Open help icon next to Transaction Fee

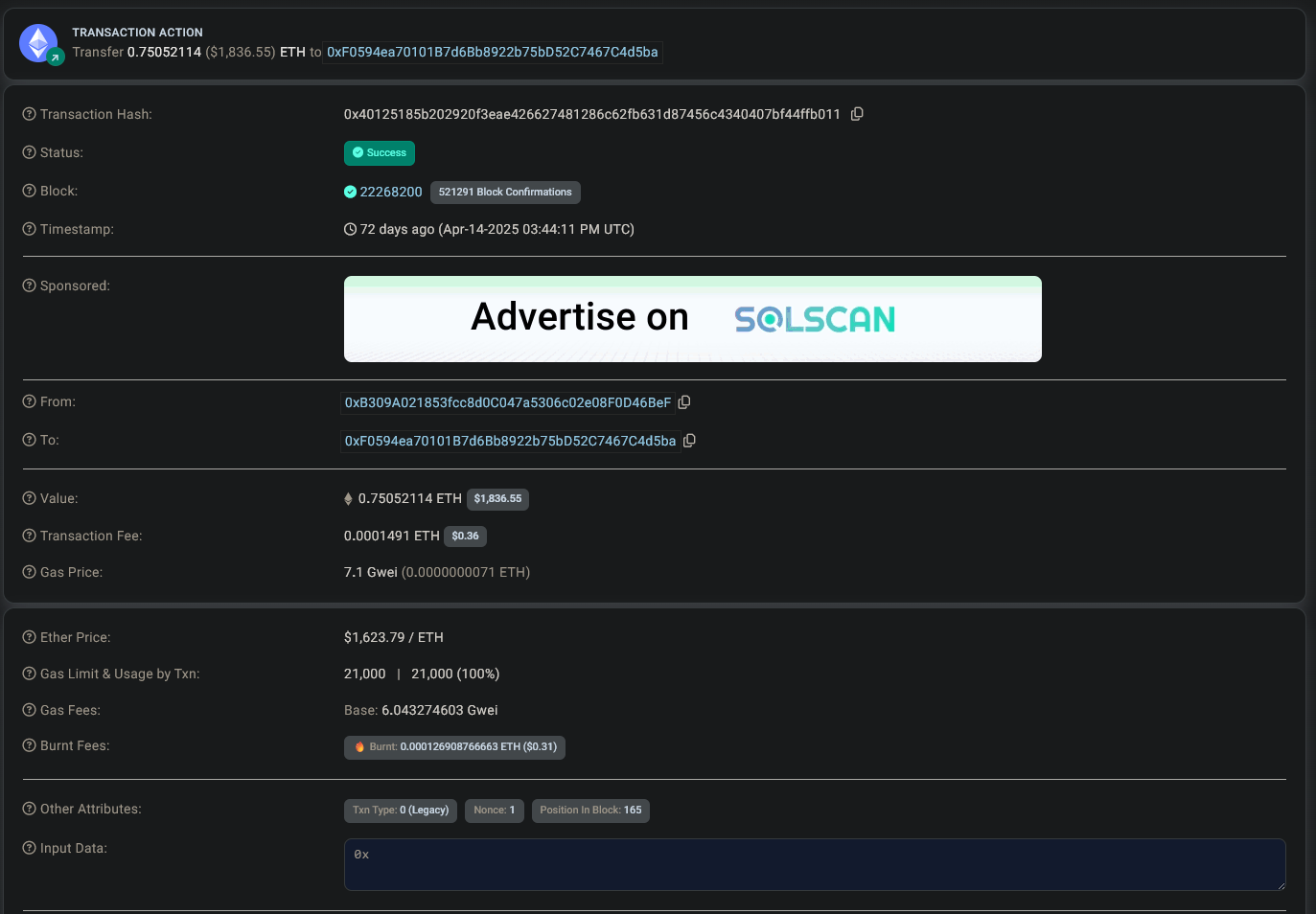pyautogui.click(x=29, y=536)
